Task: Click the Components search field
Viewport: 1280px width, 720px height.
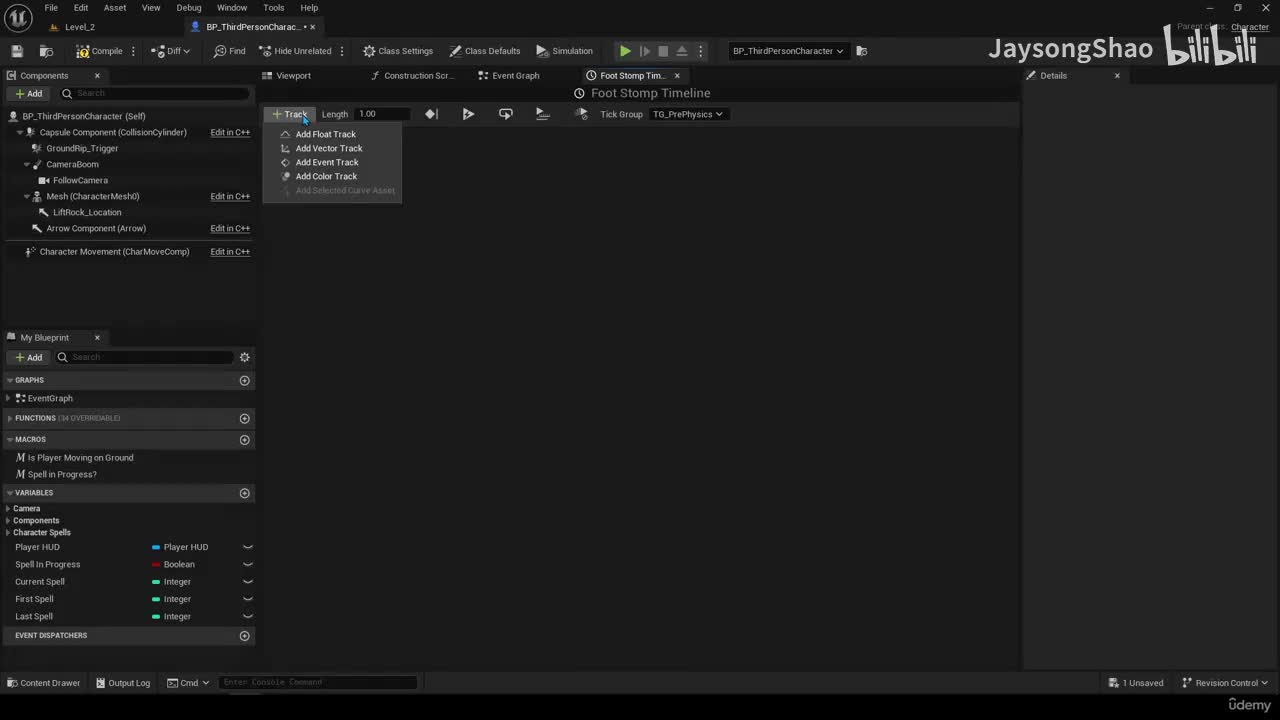Action: [x=153, y=94]
